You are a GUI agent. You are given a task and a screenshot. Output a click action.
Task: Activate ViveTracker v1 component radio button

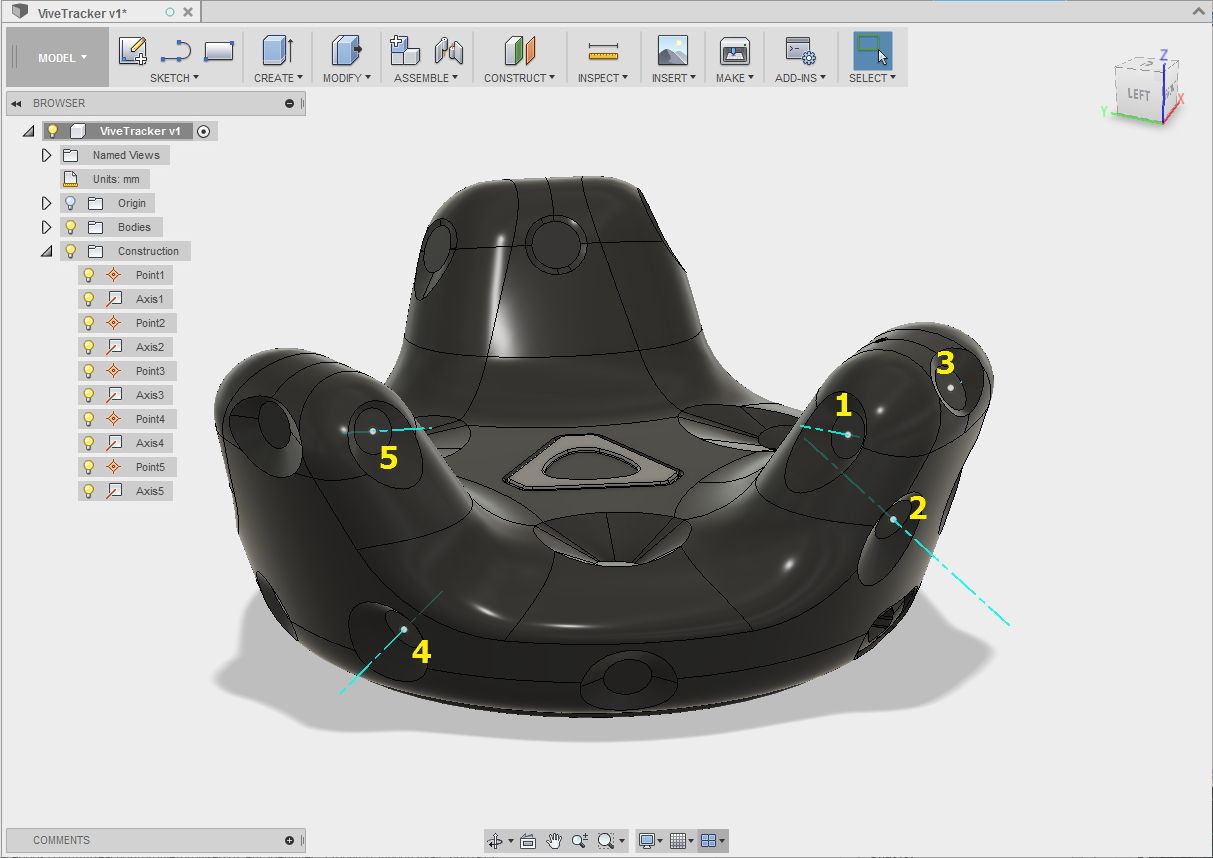[x=204, y=131]
